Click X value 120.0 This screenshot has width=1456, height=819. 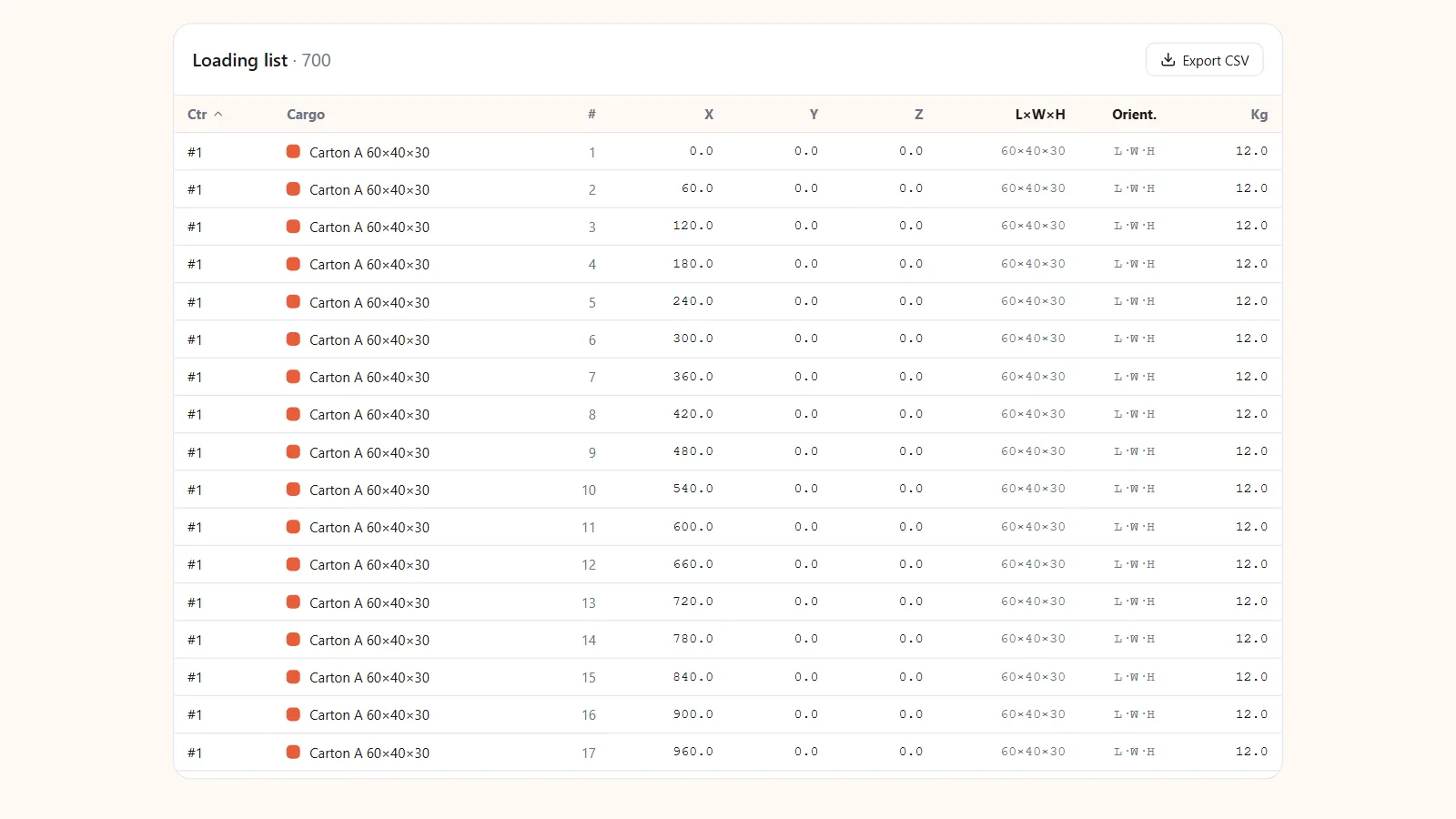(x=693, y=226)
